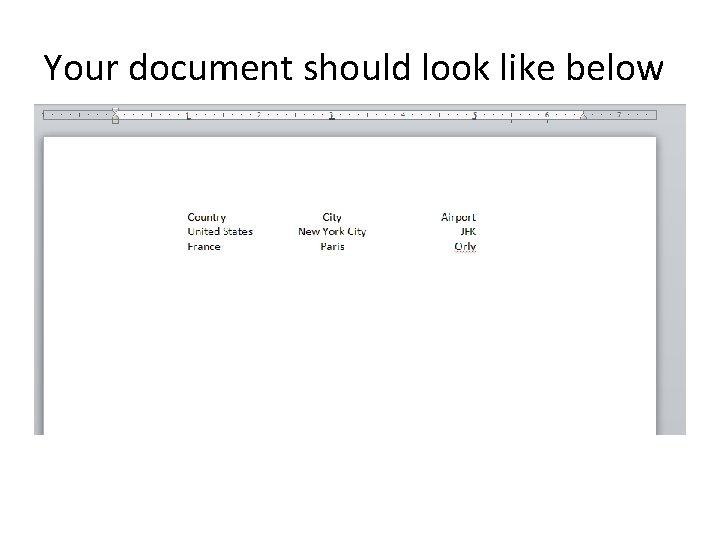Click the right indent marker on the ruler
This screenshot has width=720, height=540.
pyautogui.click(x=583, y=116)
